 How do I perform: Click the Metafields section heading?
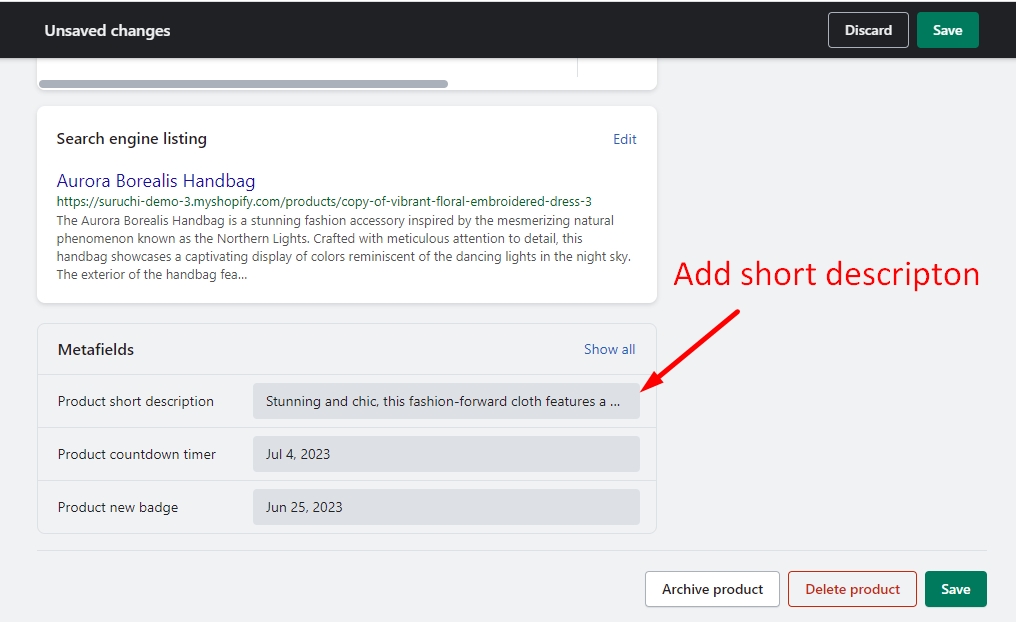pos(96,350)
